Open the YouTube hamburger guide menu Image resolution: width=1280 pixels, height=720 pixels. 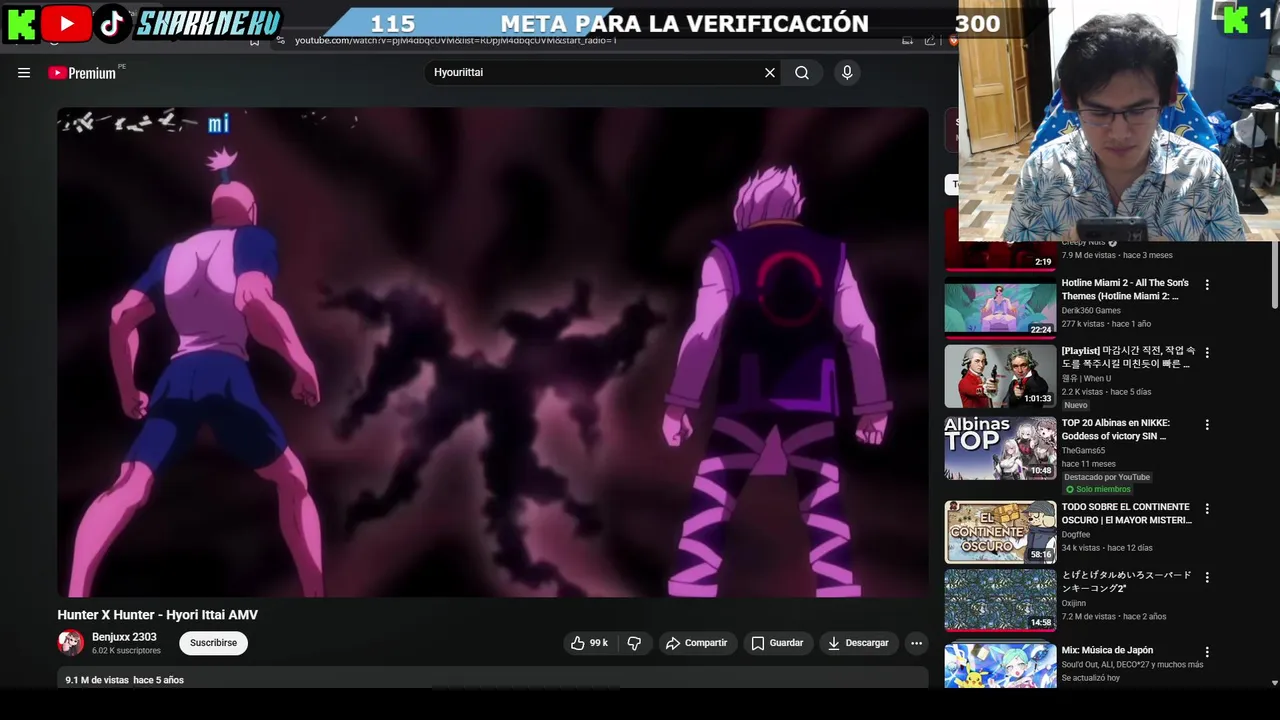tap(24, 73)
